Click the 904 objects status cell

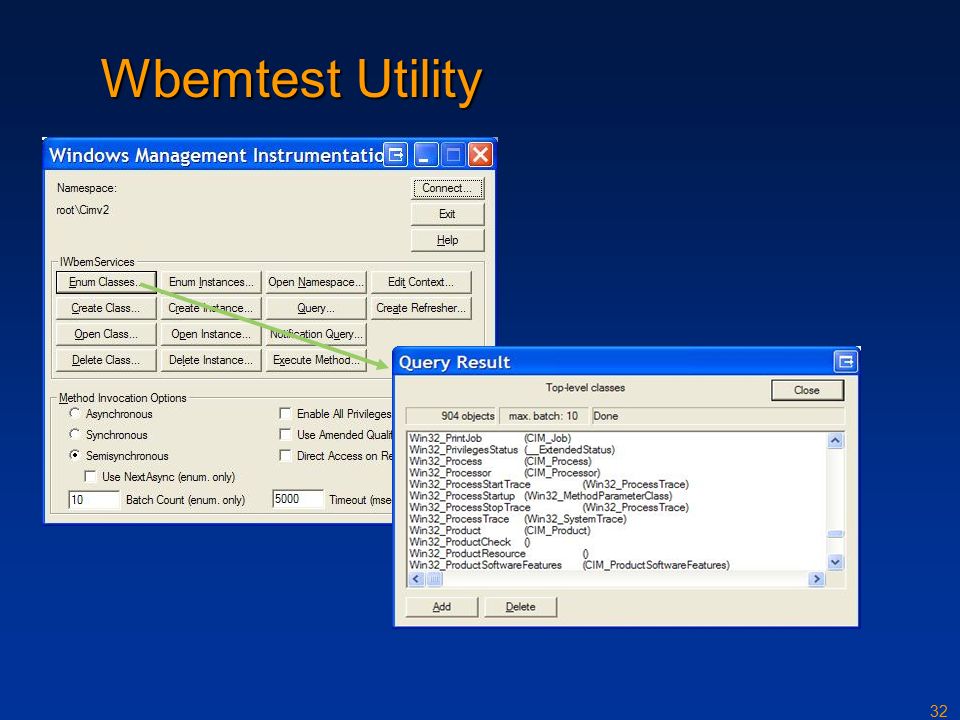click(451, 416)
